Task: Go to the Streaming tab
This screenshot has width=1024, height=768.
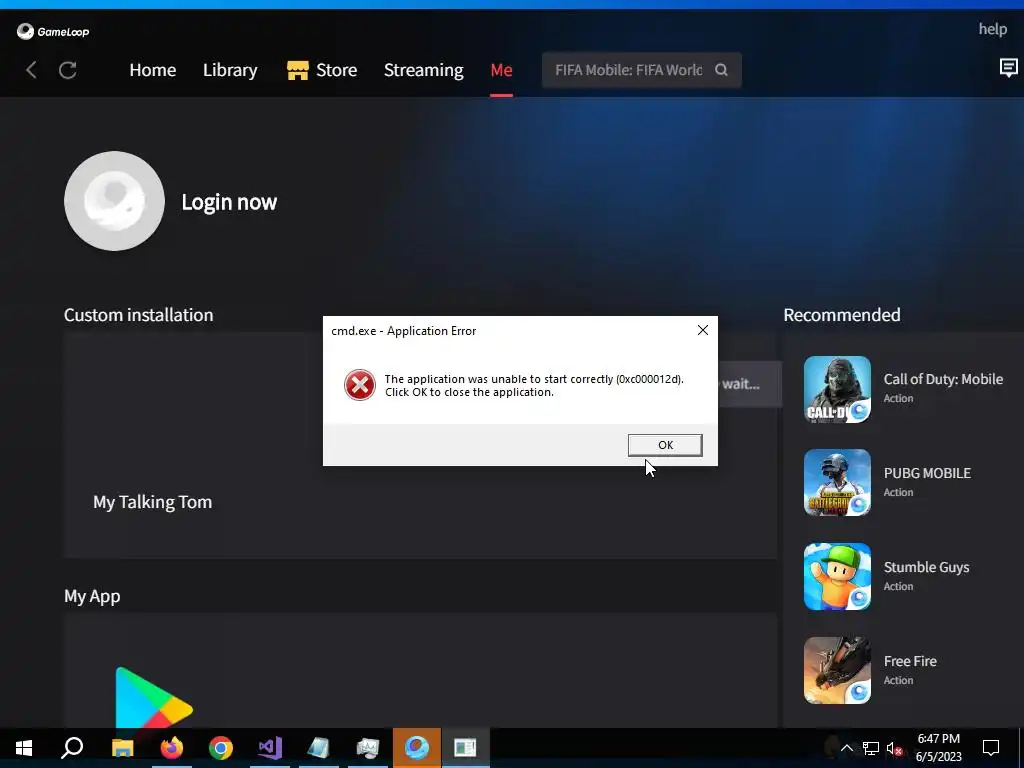Action: tap(424, 70)
